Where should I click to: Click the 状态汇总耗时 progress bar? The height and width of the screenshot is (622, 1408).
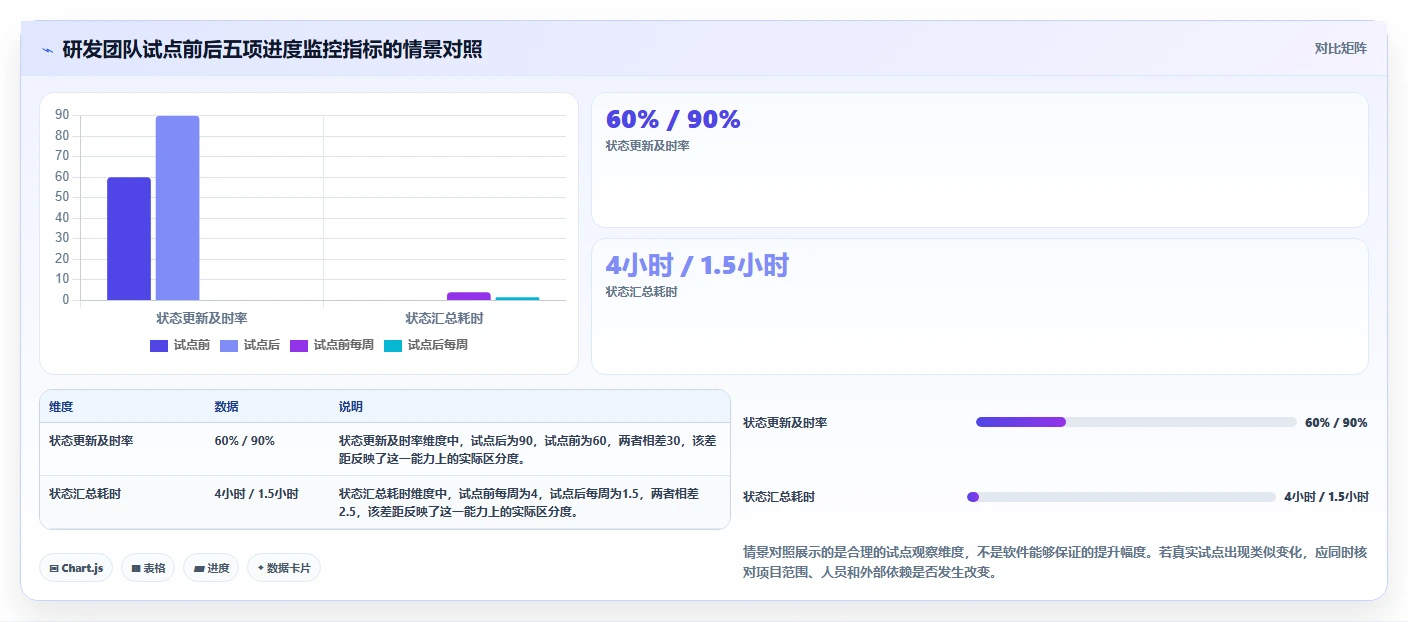point(1122,497)
